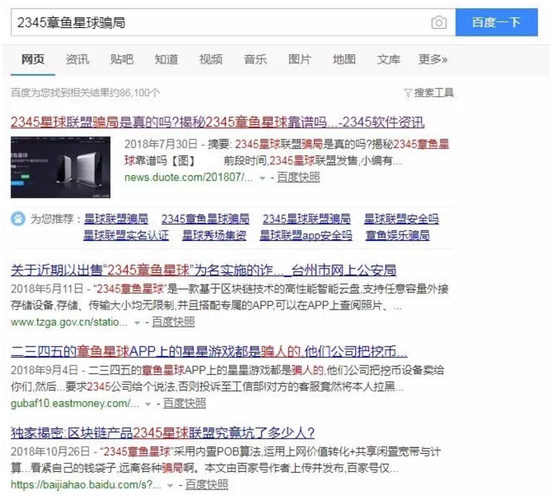This screenshot has width=550, height=500.
Task: Click the Baidu paw recommendation icon
Action: pyautogui.click(x=18, y=219)
